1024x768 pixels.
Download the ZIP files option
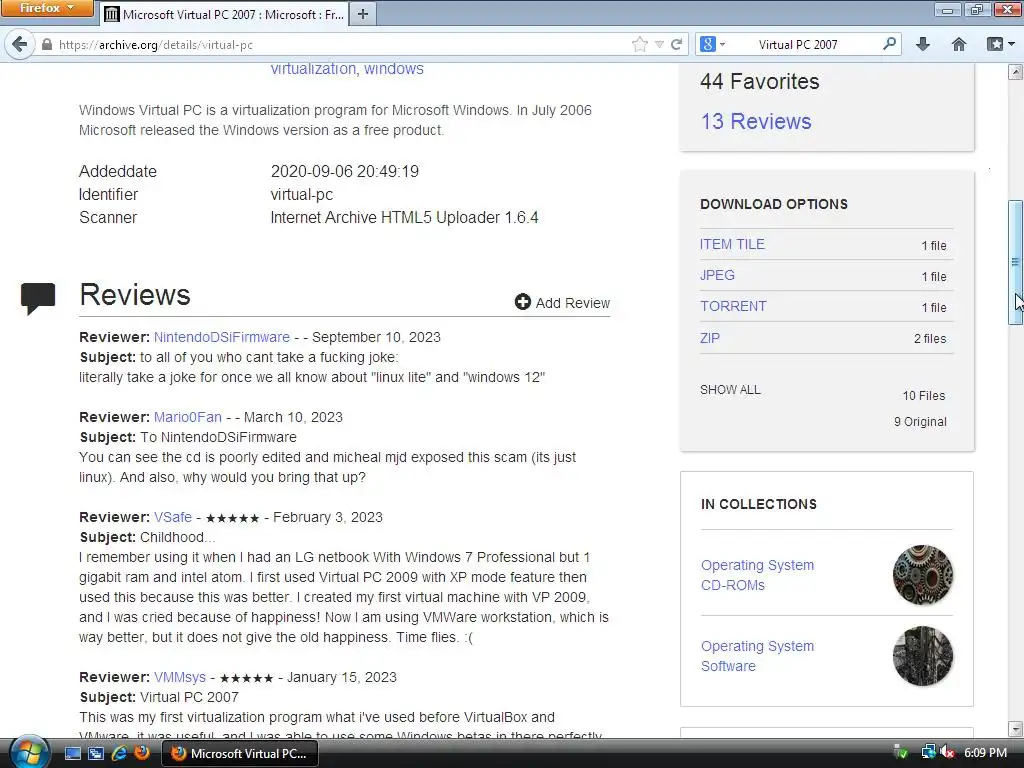(710, 338)
